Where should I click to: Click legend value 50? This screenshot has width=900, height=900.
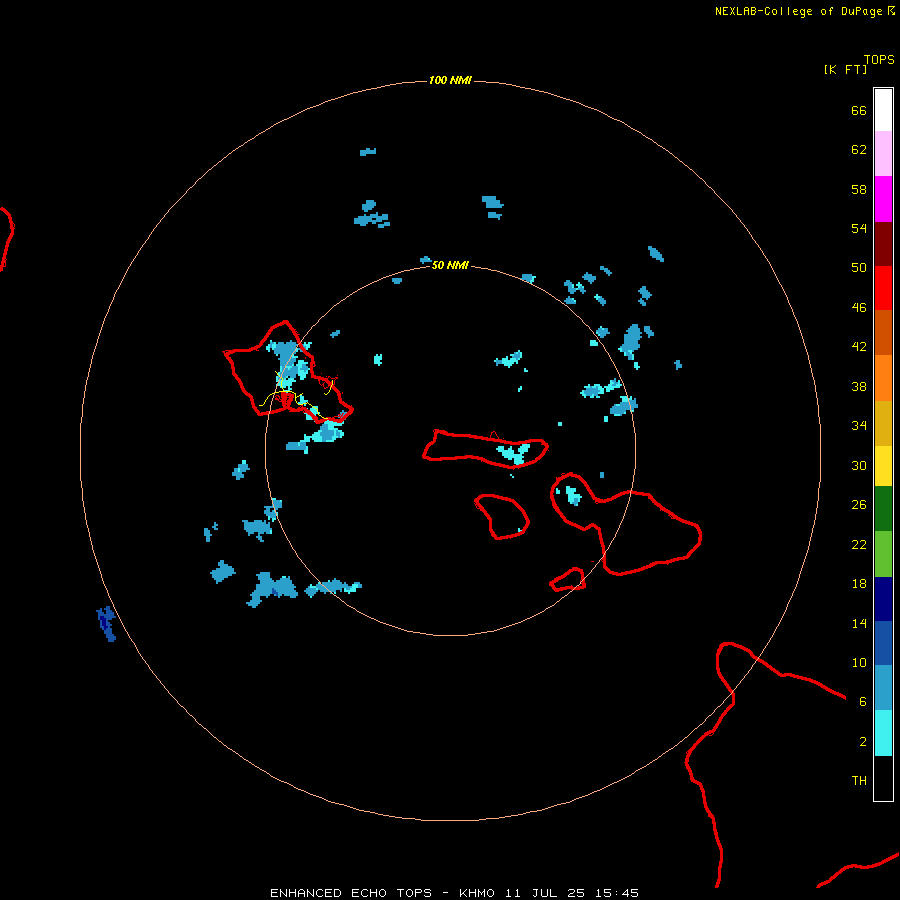tap(859, 268)
